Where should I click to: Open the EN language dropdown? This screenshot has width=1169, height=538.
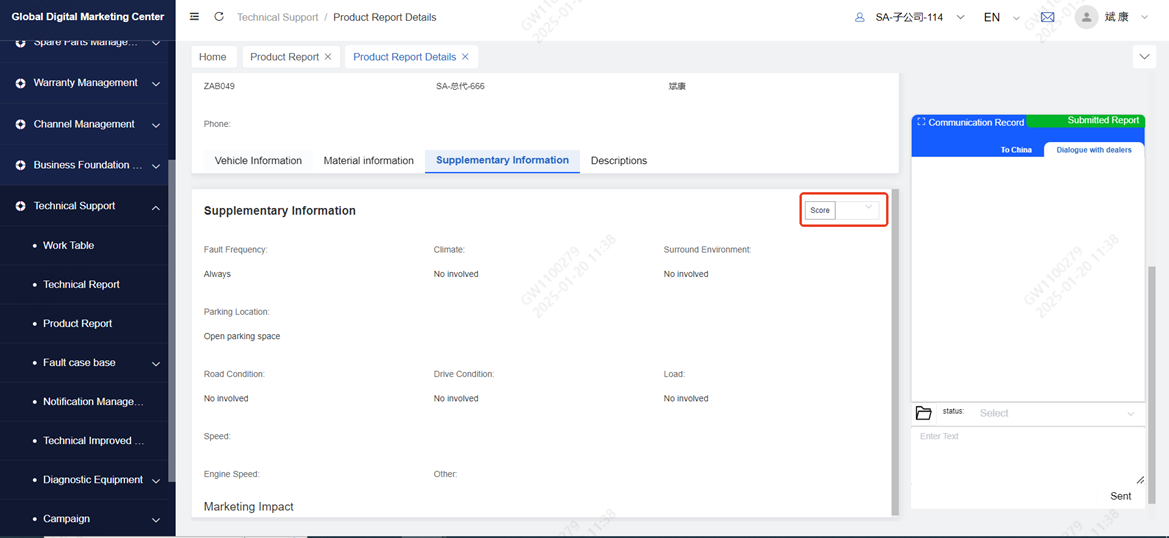pos(1001,17)
